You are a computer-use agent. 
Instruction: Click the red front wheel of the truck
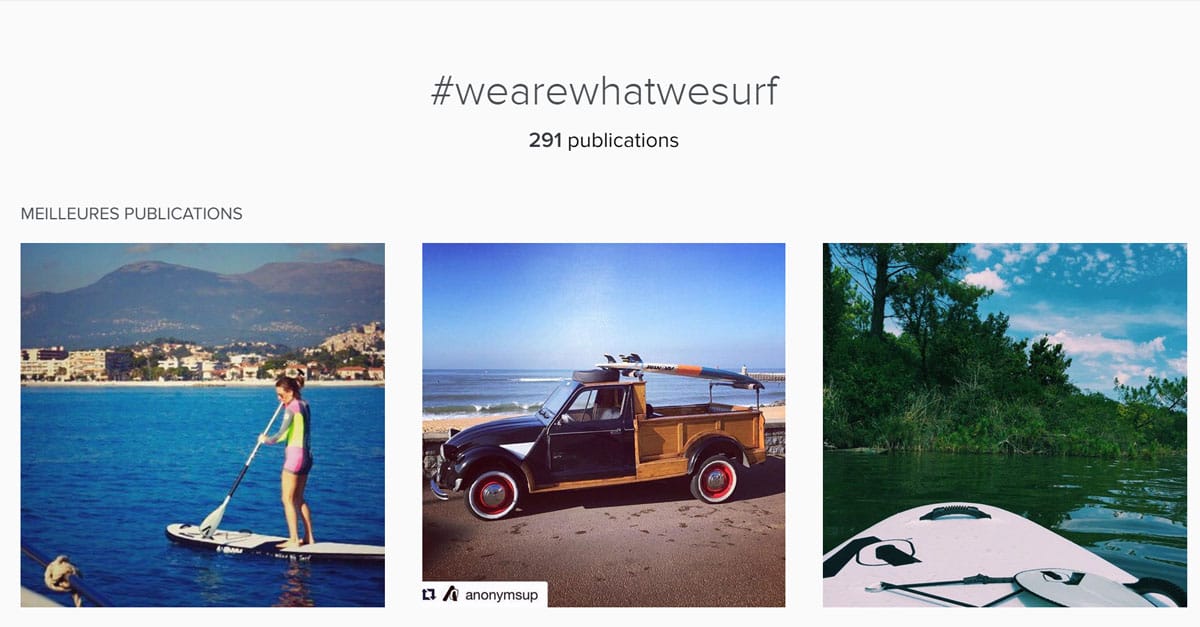(x=491, y=494)
